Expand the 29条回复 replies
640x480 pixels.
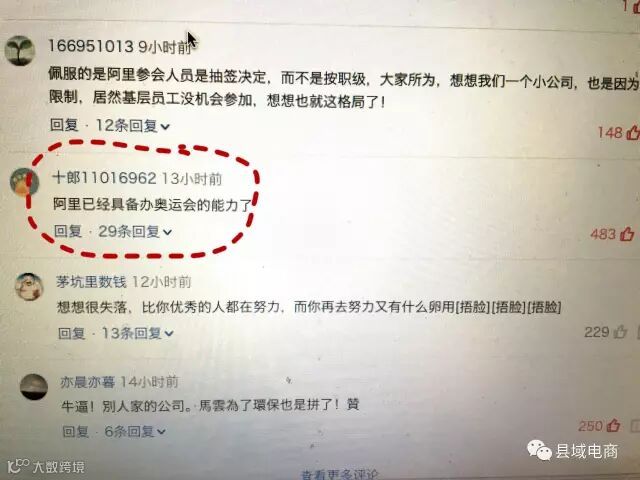[135, 231]
